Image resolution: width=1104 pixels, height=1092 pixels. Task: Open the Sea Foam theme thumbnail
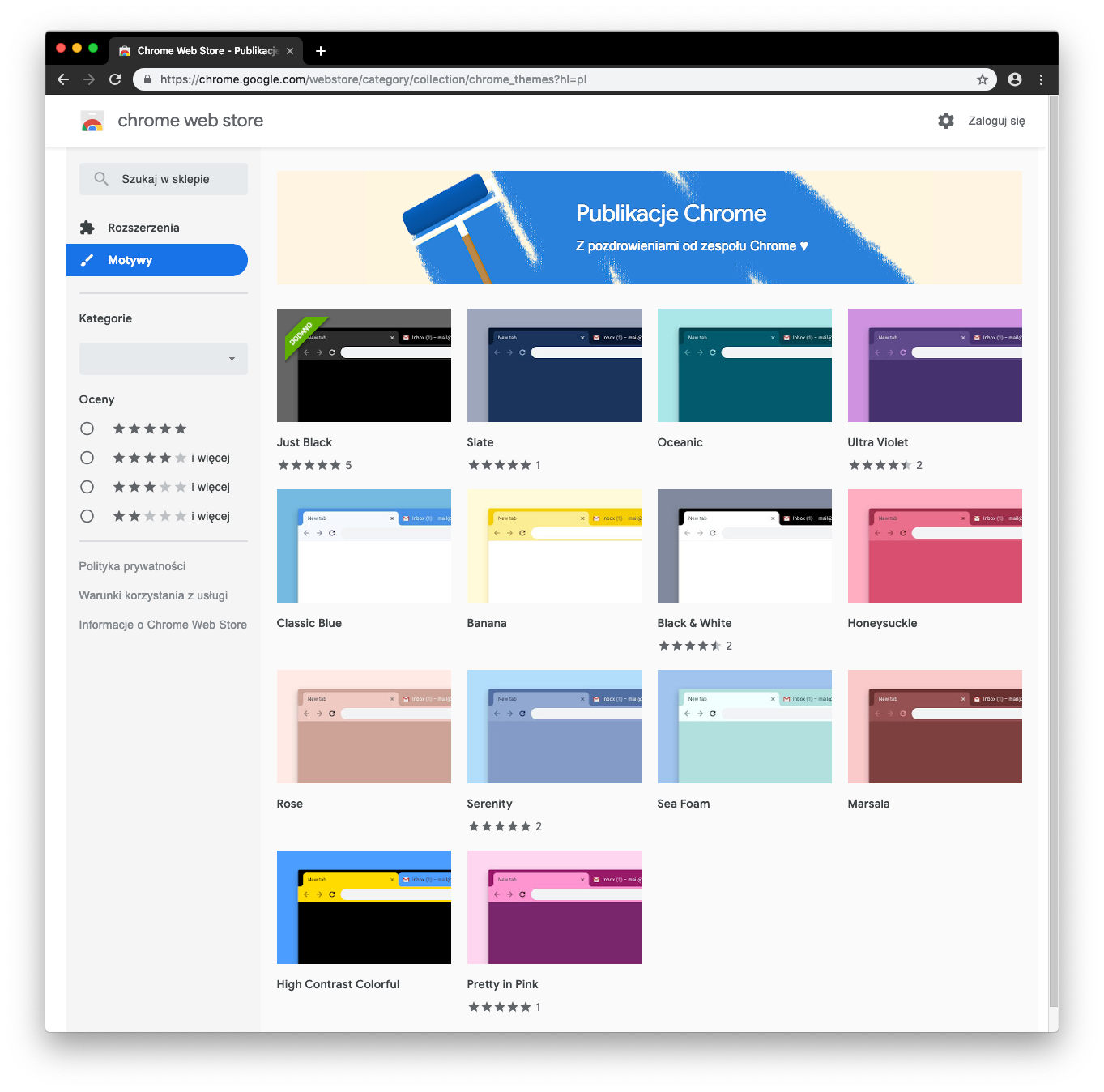(x=744, y=727)
